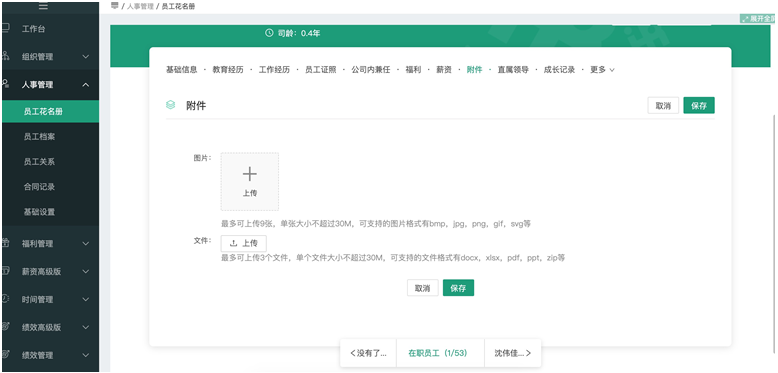
Task: Click the 展开全部 expand icon
Action: point(745,19)
